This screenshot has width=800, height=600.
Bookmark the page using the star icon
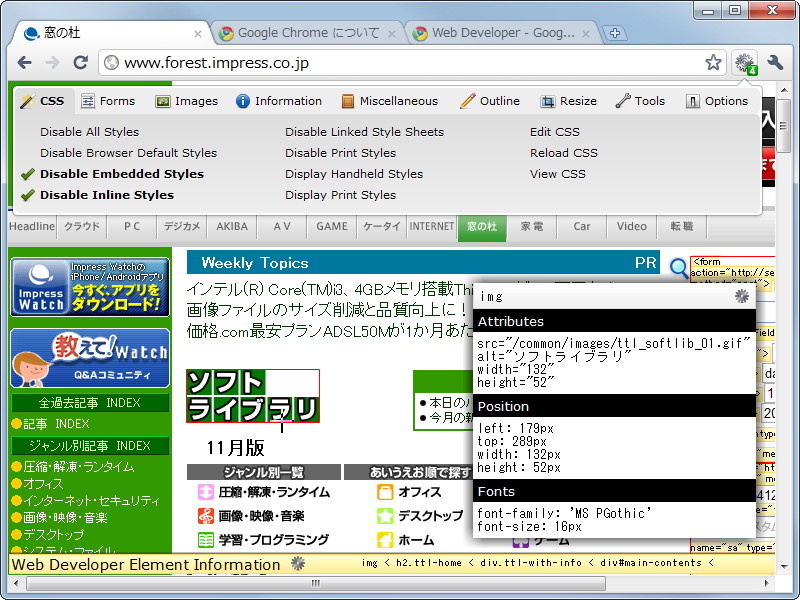pyautogui.click(x=714, y=62)
